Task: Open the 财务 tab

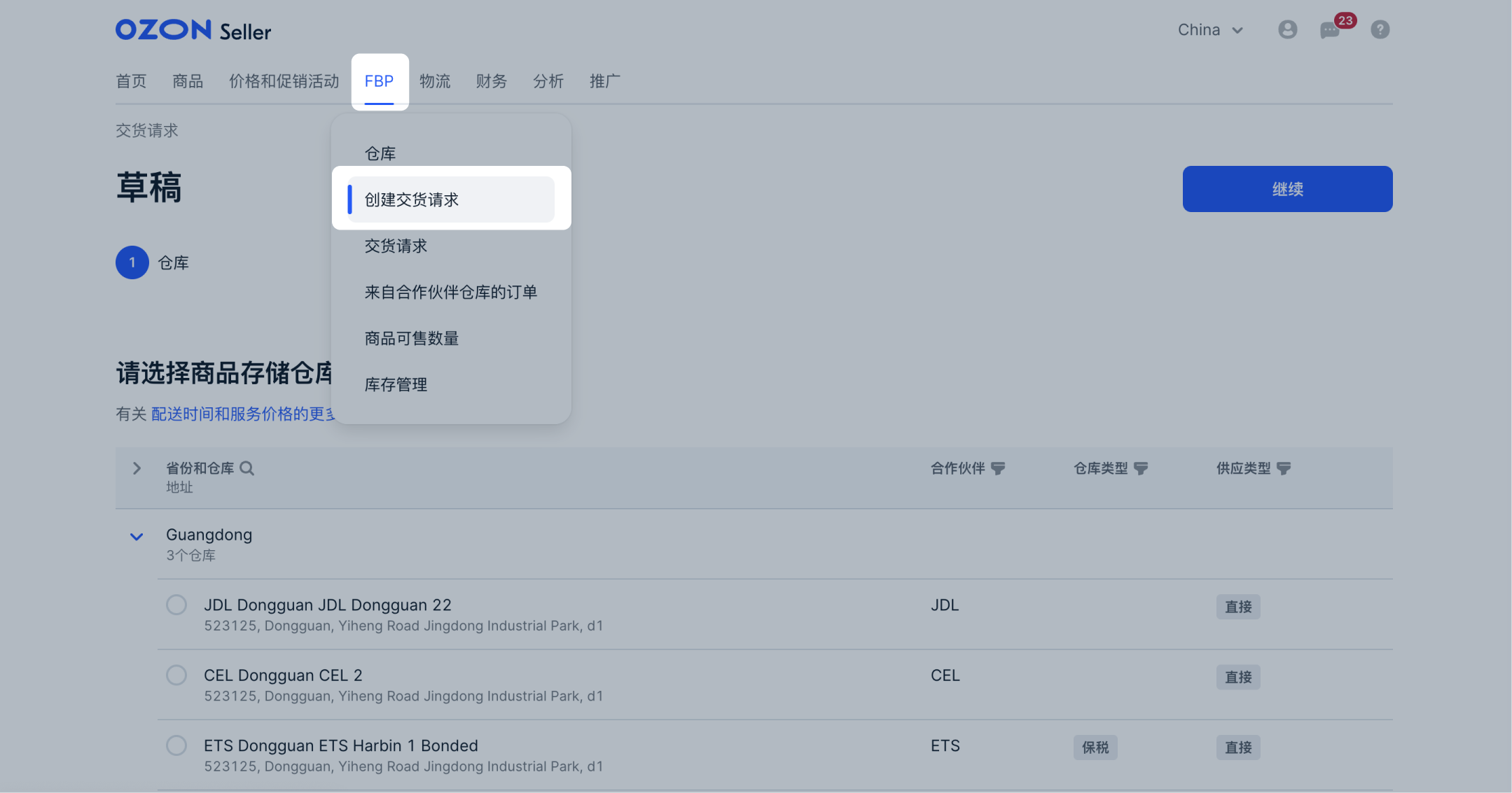Action: click(491, 81)
